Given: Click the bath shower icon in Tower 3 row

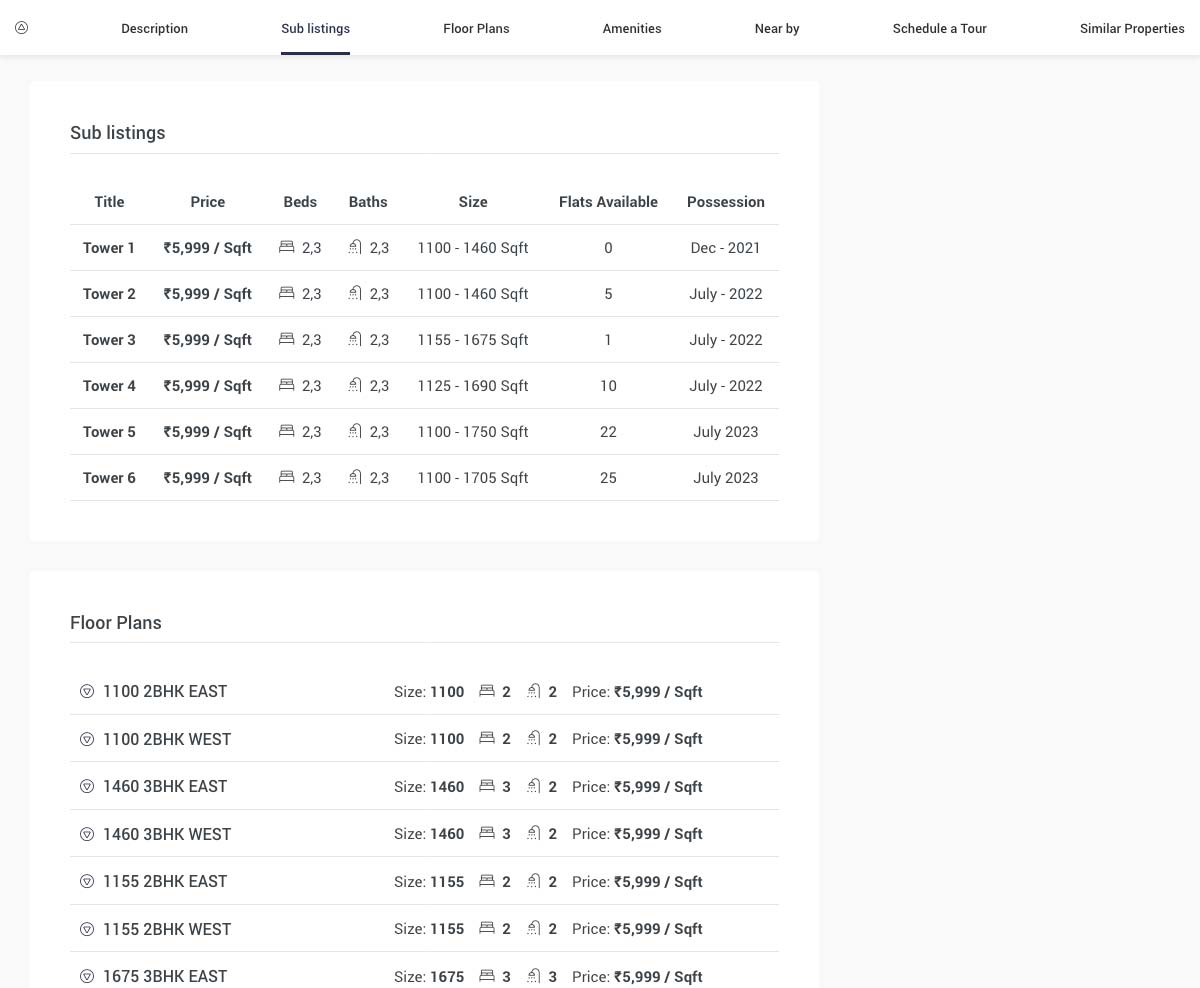Looking at the screenshot, I should (x=355, y=339).
